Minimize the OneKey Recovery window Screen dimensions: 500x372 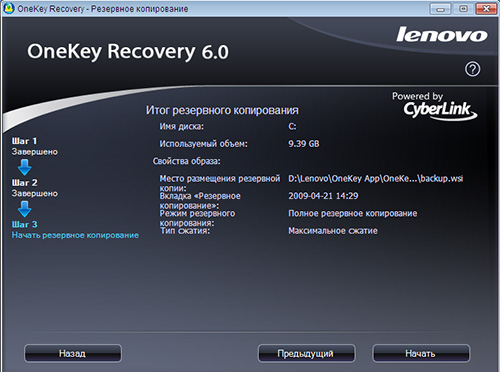[440, 9]
